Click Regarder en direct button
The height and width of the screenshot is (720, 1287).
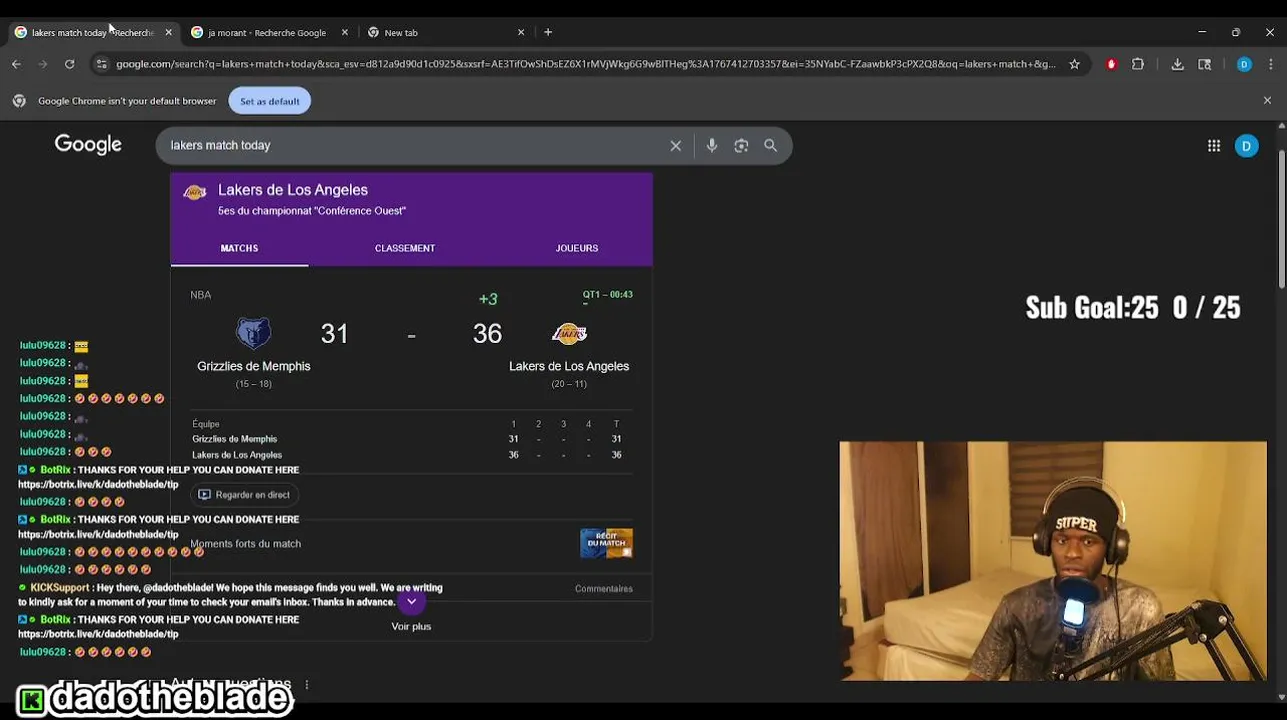(x=244, y=495)
